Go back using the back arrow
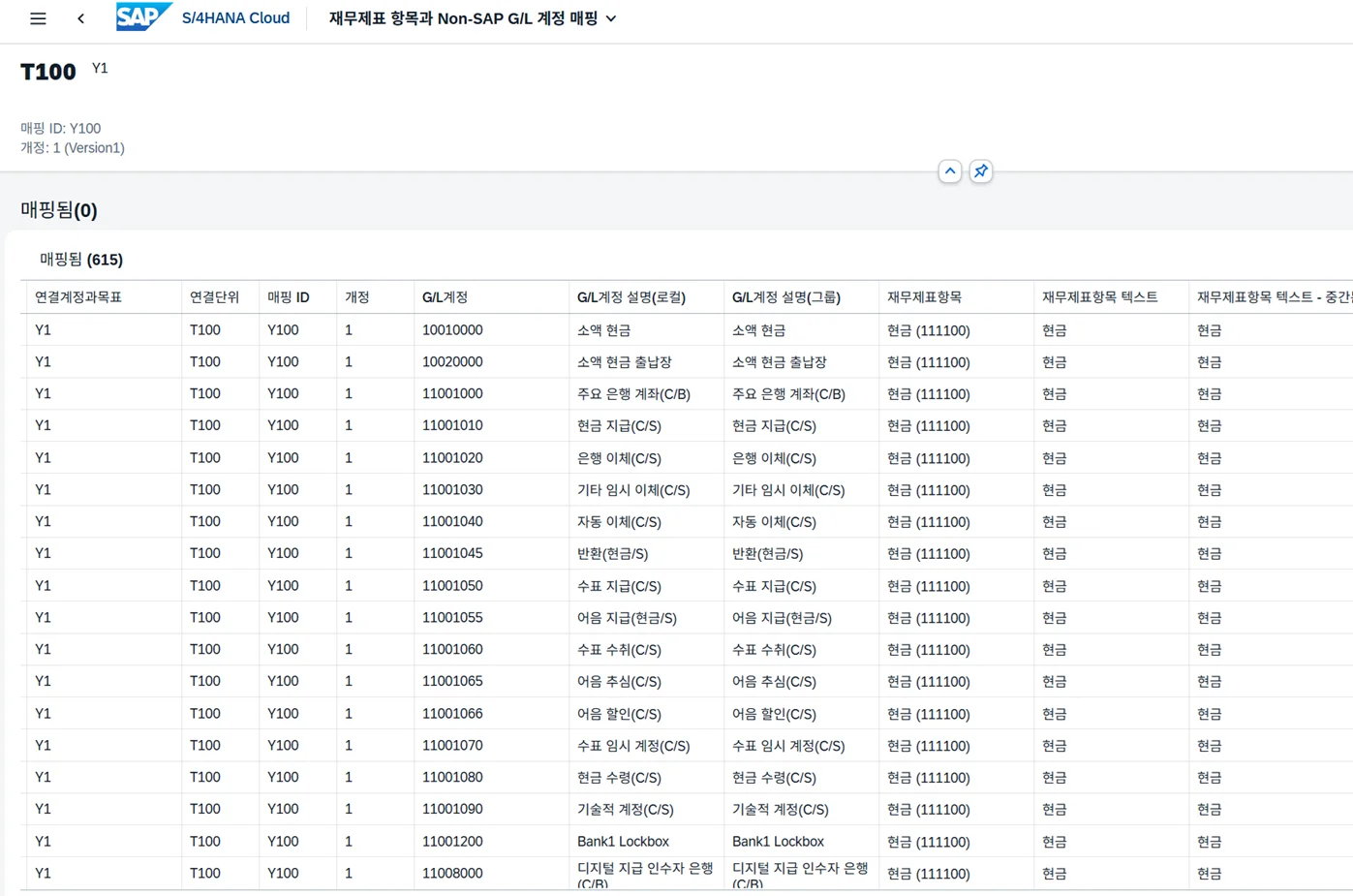Screen dimensions: 1353x896 coord(80,18)
